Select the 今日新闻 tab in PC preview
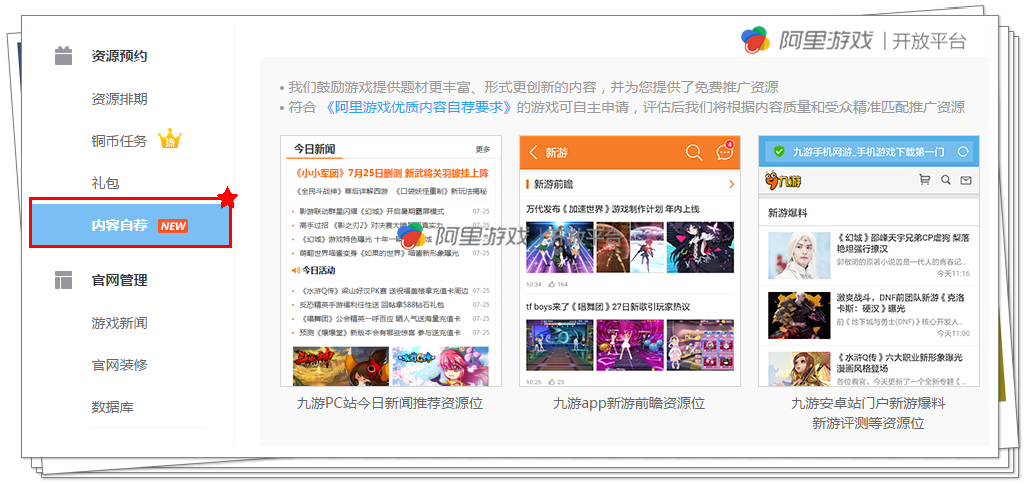 314,150
